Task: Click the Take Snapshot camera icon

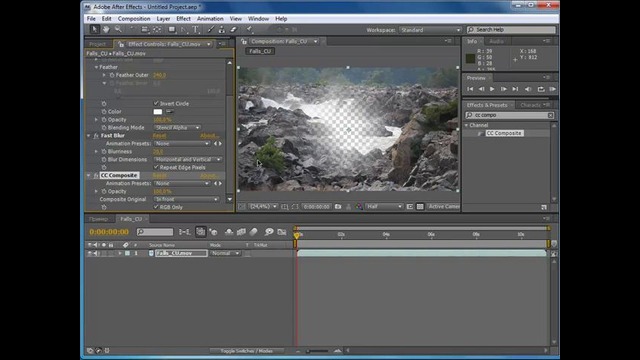Action: 338,207
